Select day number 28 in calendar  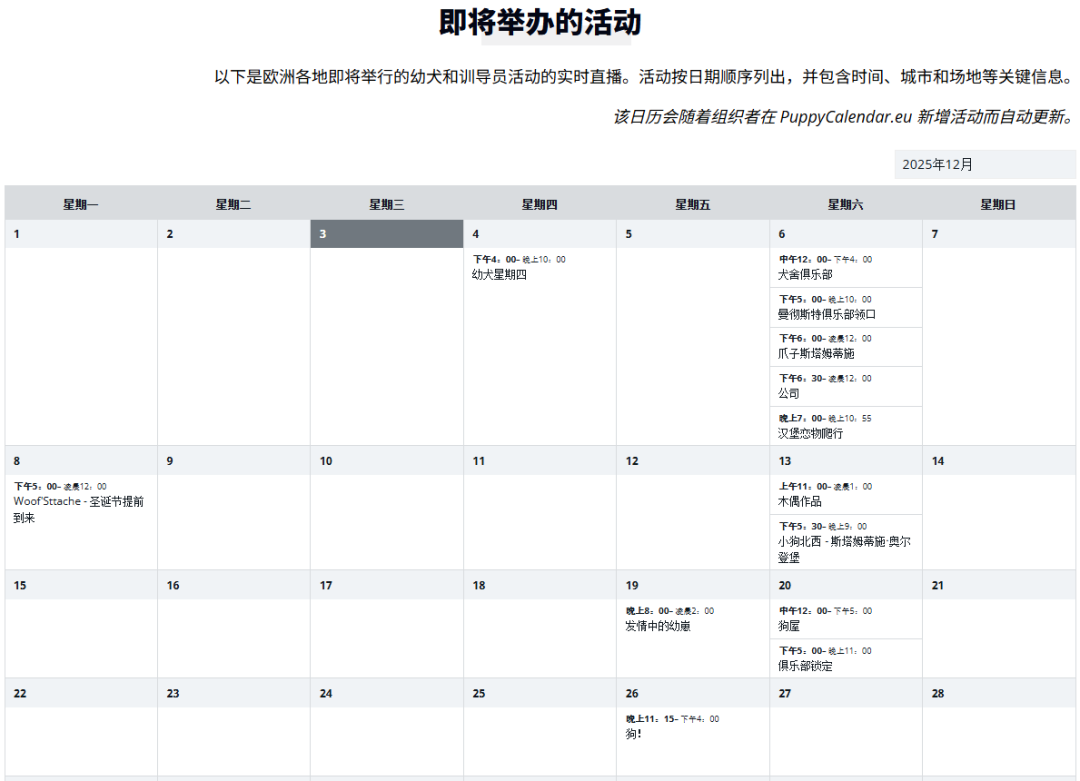[937, 694]
